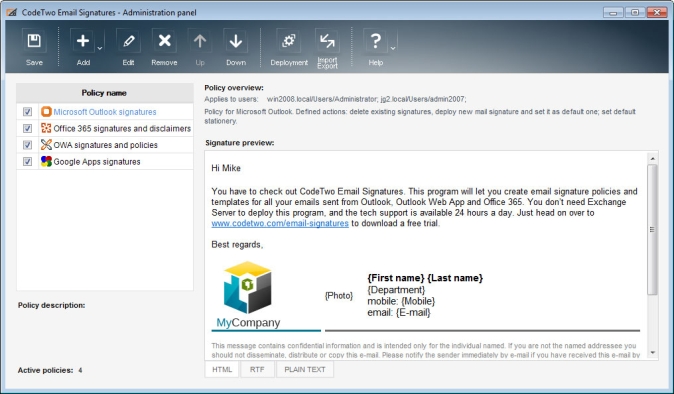Click the Policy name column header
The width and height of the screenshot is (674, 394).
tap(105, 93)
